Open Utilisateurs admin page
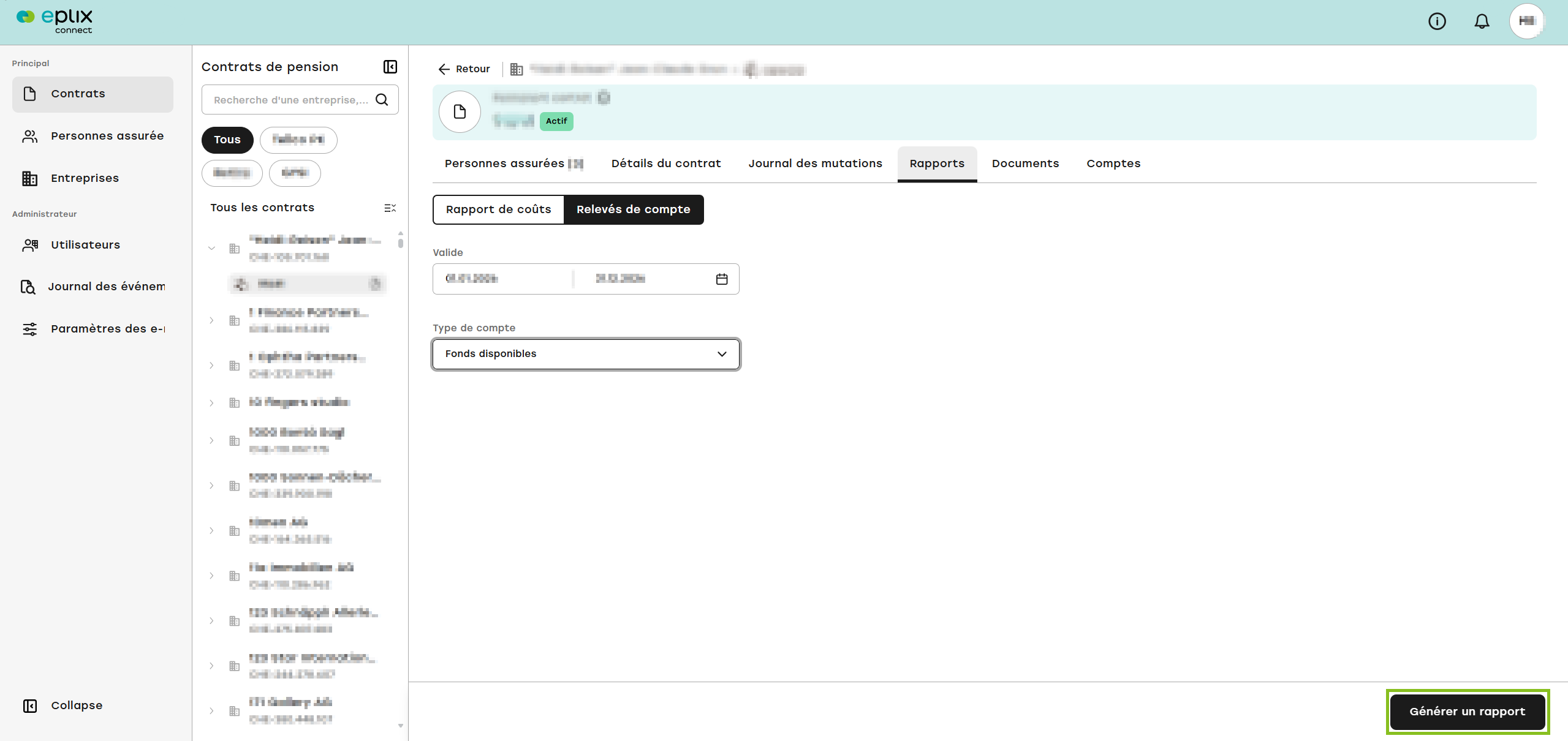1568x741 pixels. coord(93,245)
